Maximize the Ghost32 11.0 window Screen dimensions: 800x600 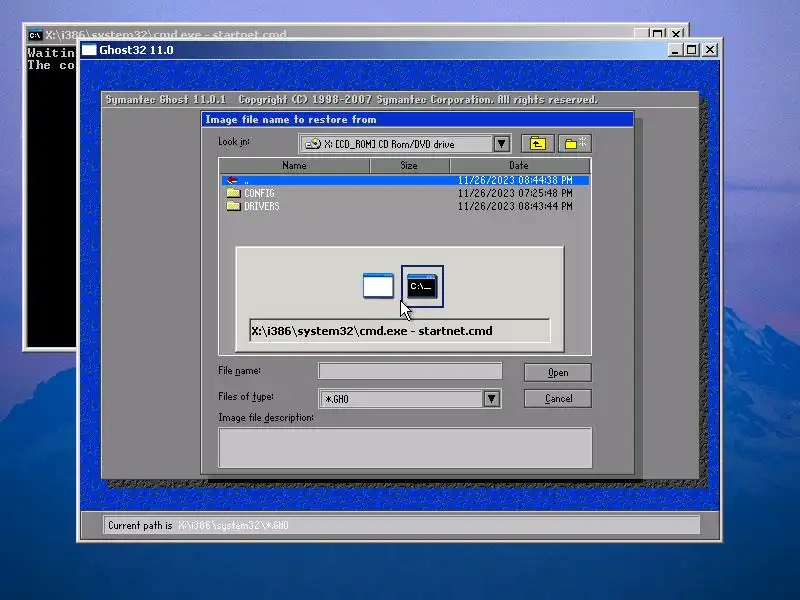tap(691, 50)
